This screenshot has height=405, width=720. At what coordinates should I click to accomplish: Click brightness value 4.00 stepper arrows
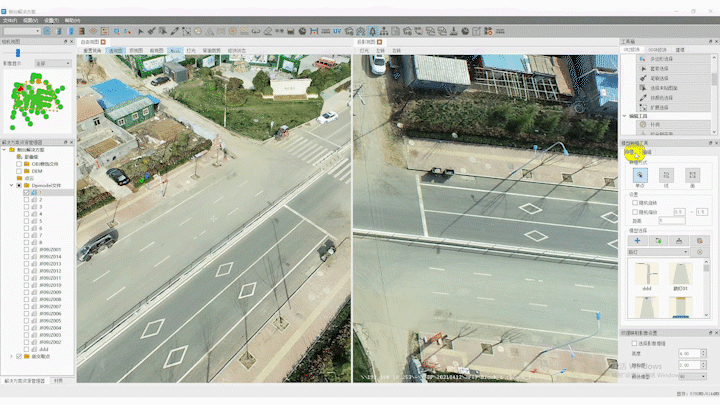pos(703,353)
